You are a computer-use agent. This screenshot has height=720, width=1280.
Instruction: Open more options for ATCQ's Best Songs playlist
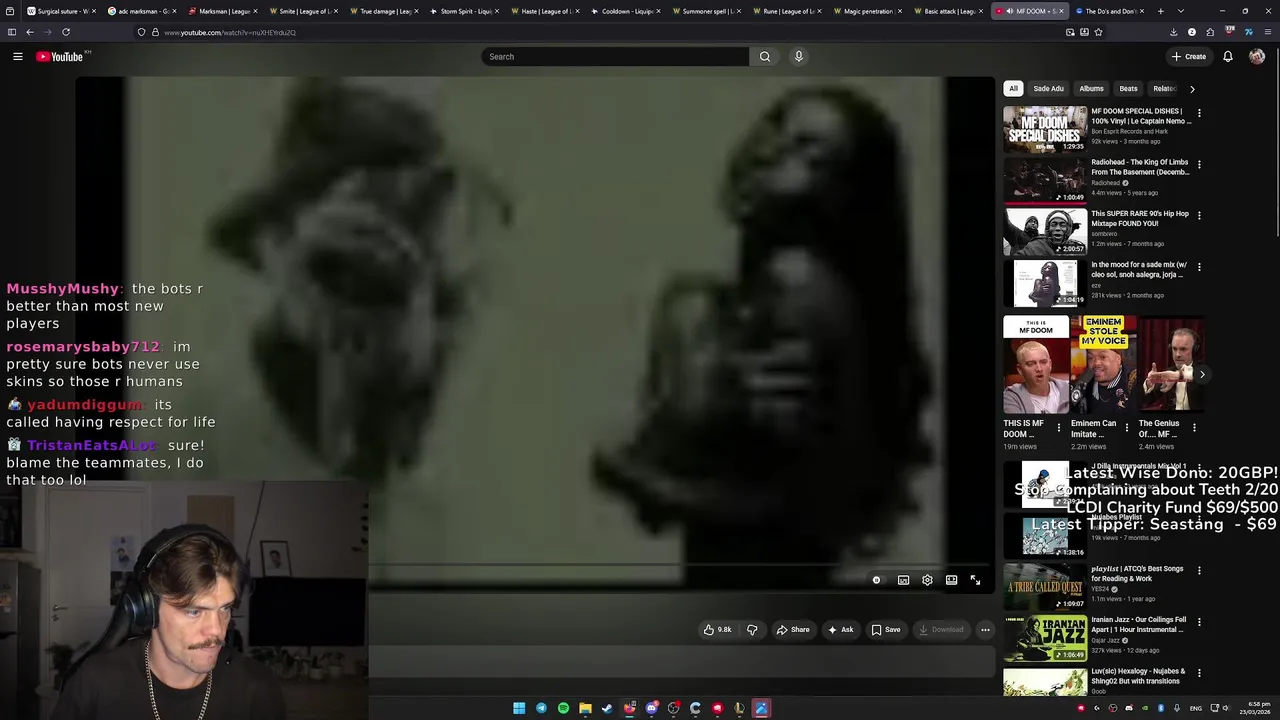coord(1199,571)
